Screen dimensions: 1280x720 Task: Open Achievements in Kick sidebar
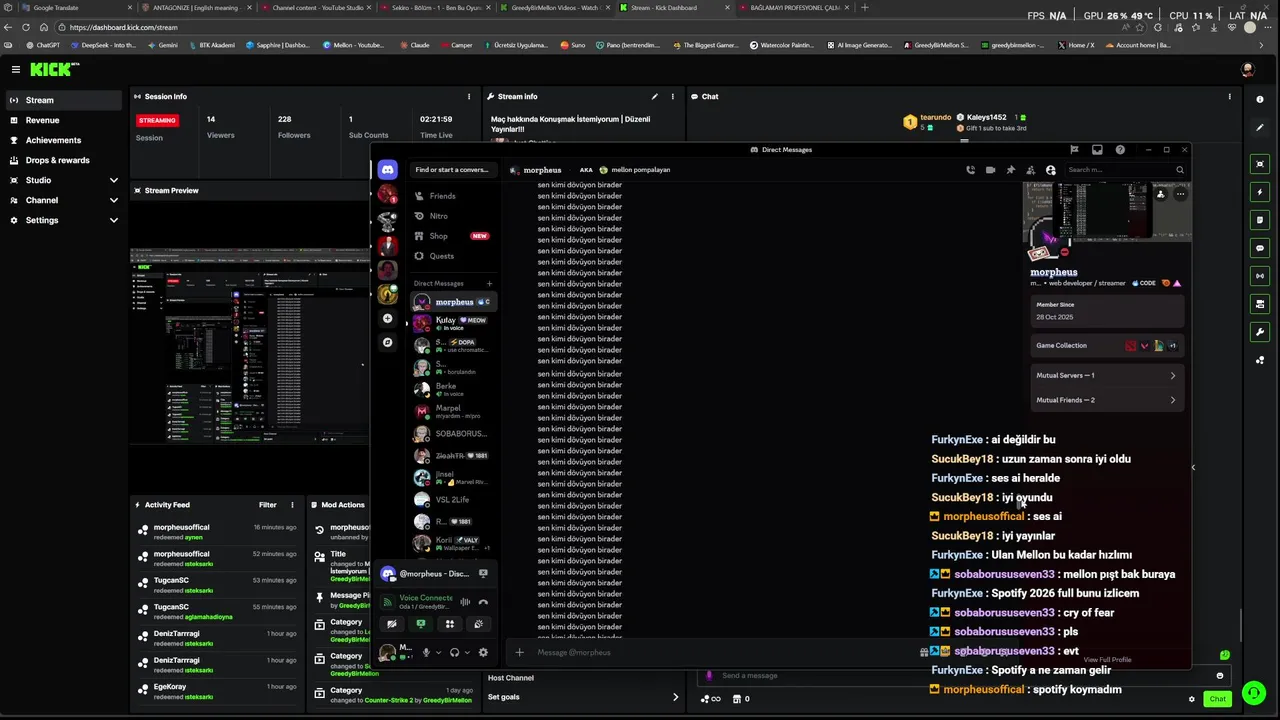pos(64,140)
